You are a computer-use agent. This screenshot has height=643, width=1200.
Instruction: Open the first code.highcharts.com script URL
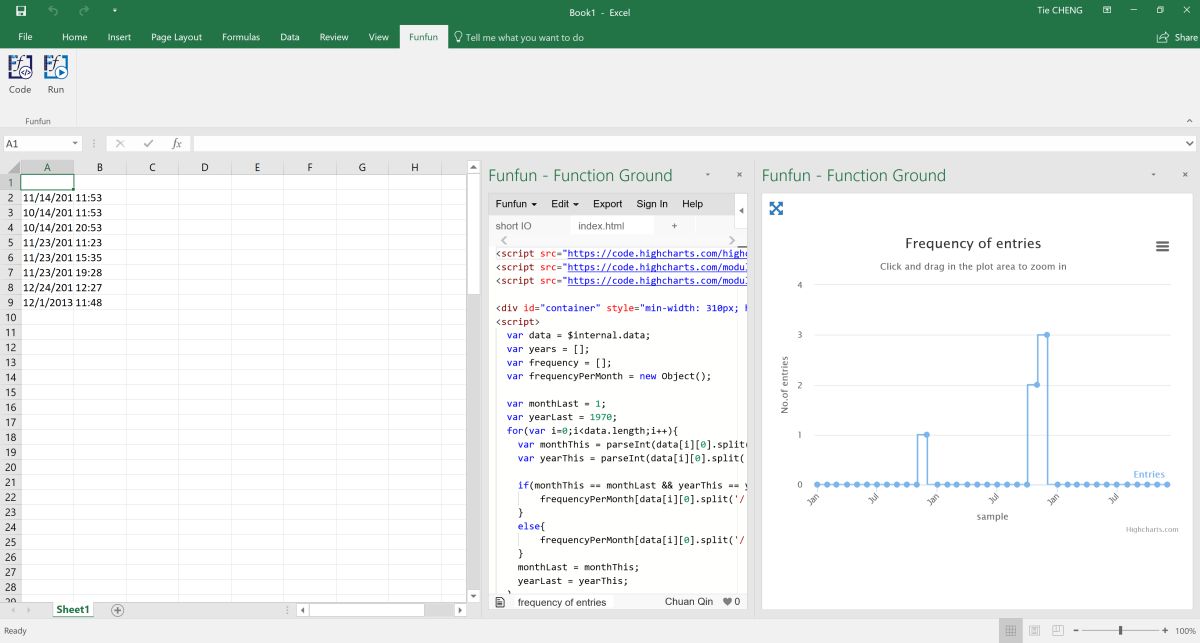click(x=657, y=254)
